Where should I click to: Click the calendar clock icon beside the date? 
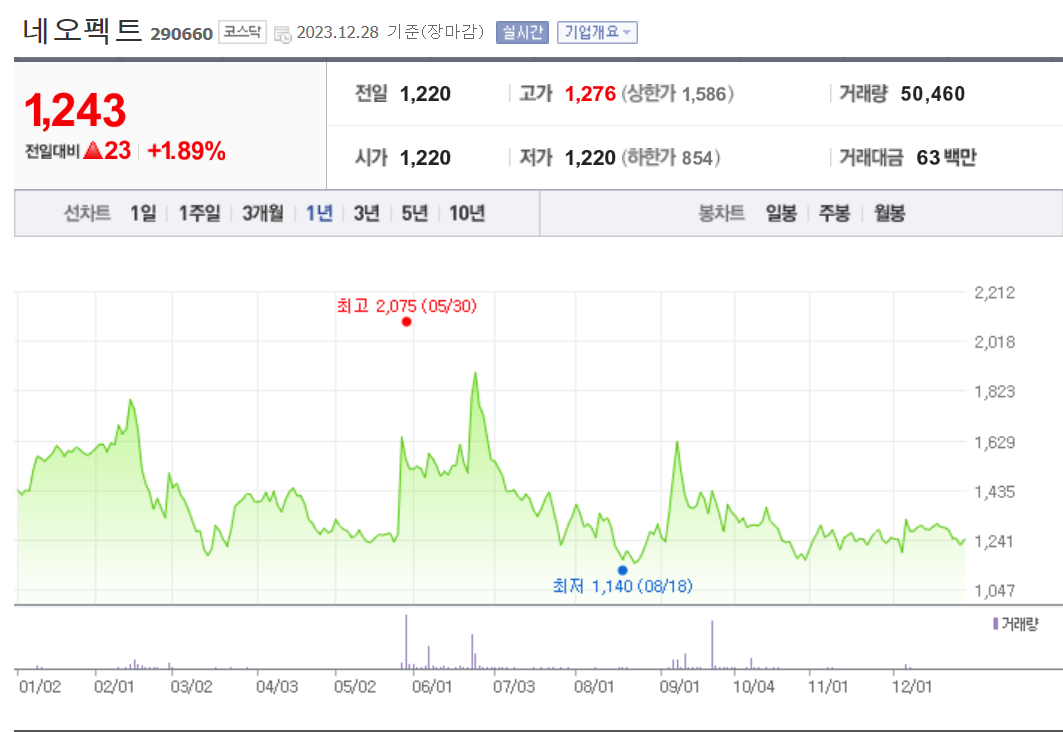[x=282, y=34]
